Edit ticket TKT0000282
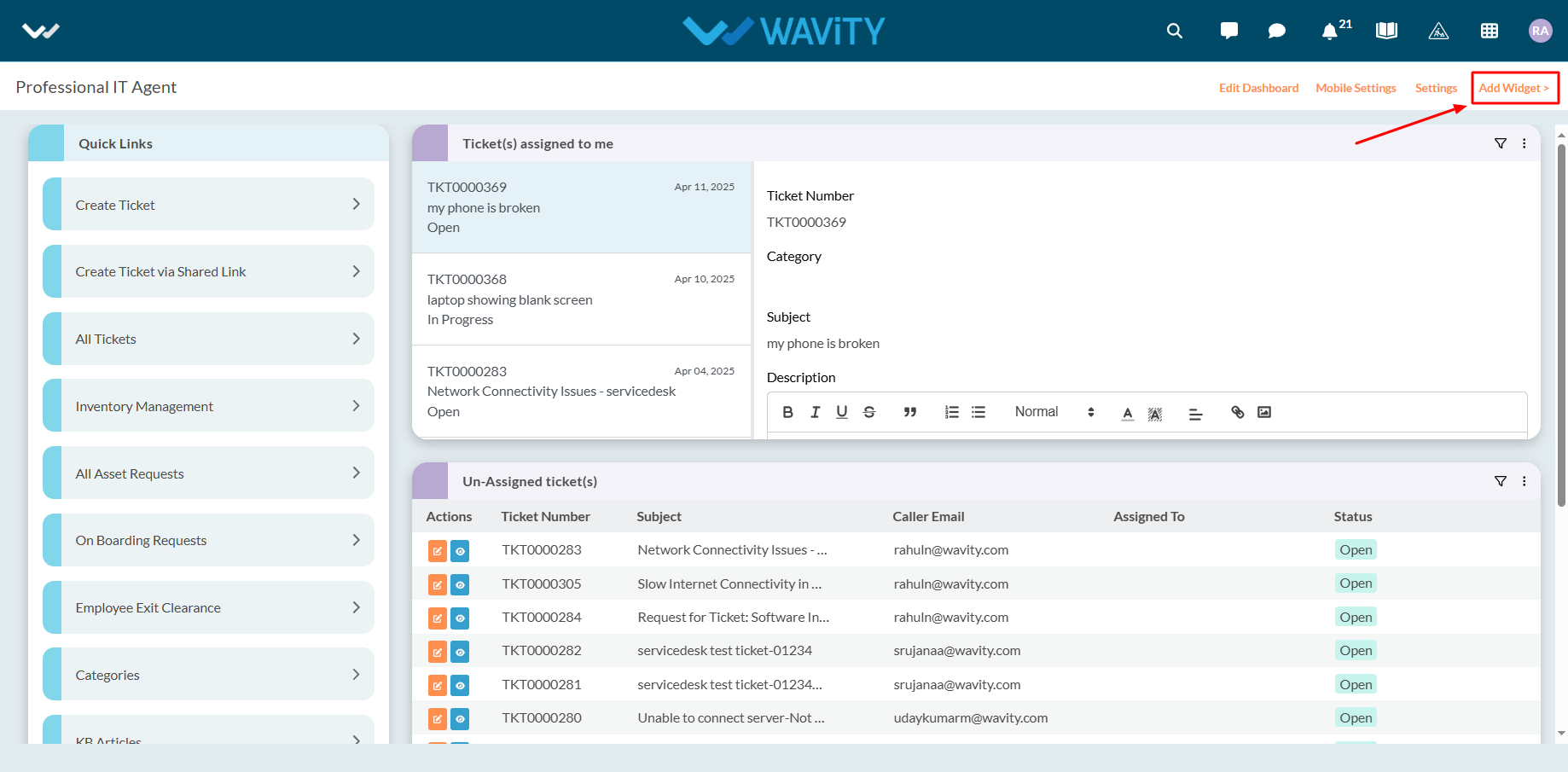This screenshot has width=1568, height=772. pyautogui.click(x=437, y=652)
